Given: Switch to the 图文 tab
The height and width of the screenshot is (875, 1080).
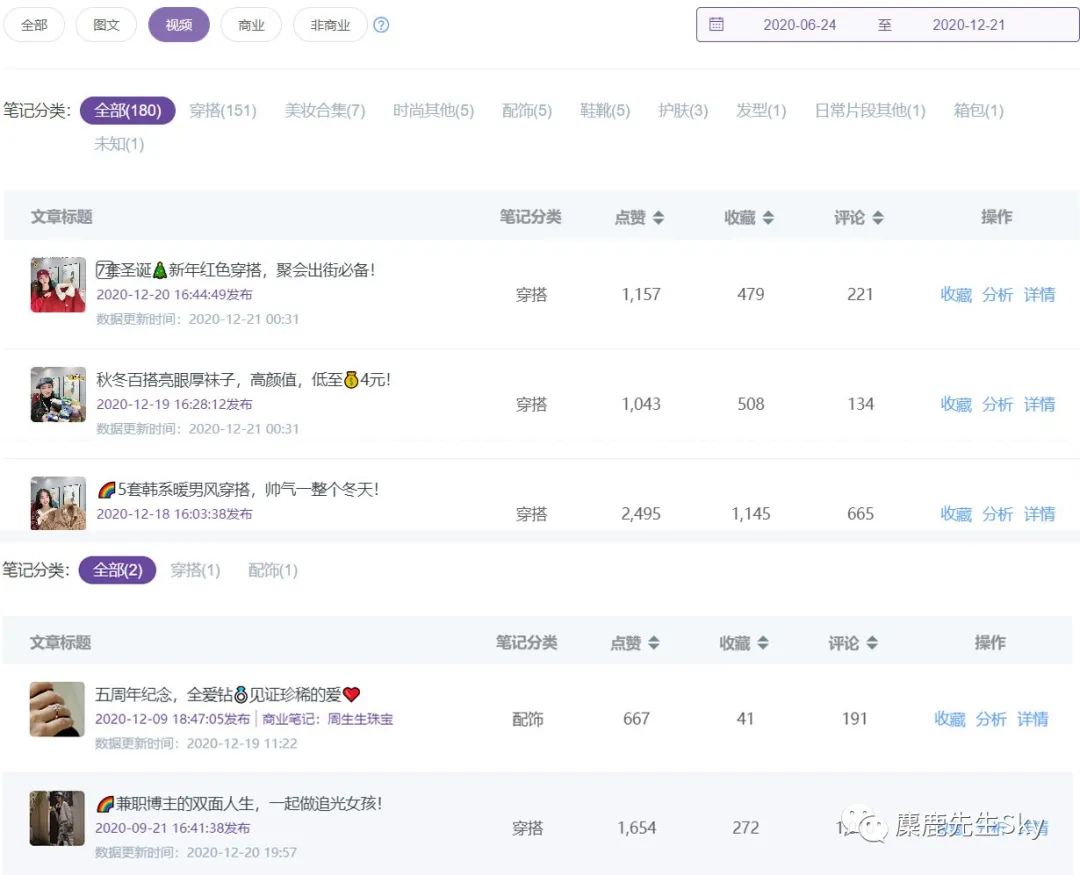Looking at the screenshot, I should 105,25.
